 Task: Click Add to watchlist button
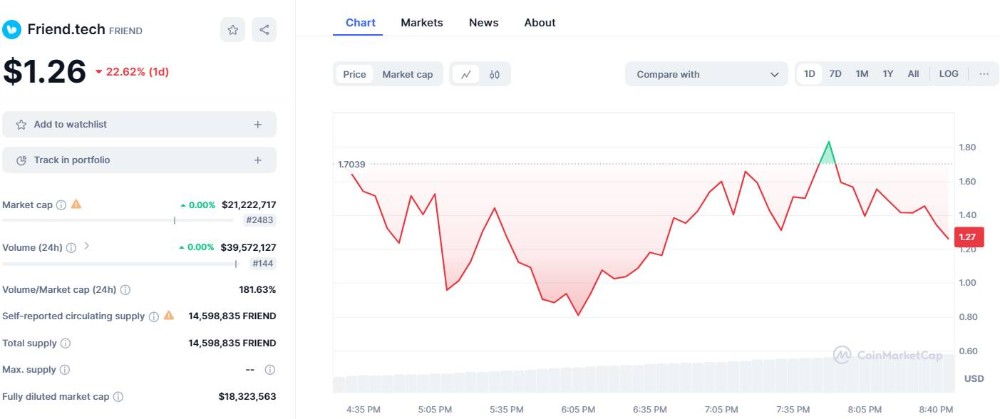(139, 124)
